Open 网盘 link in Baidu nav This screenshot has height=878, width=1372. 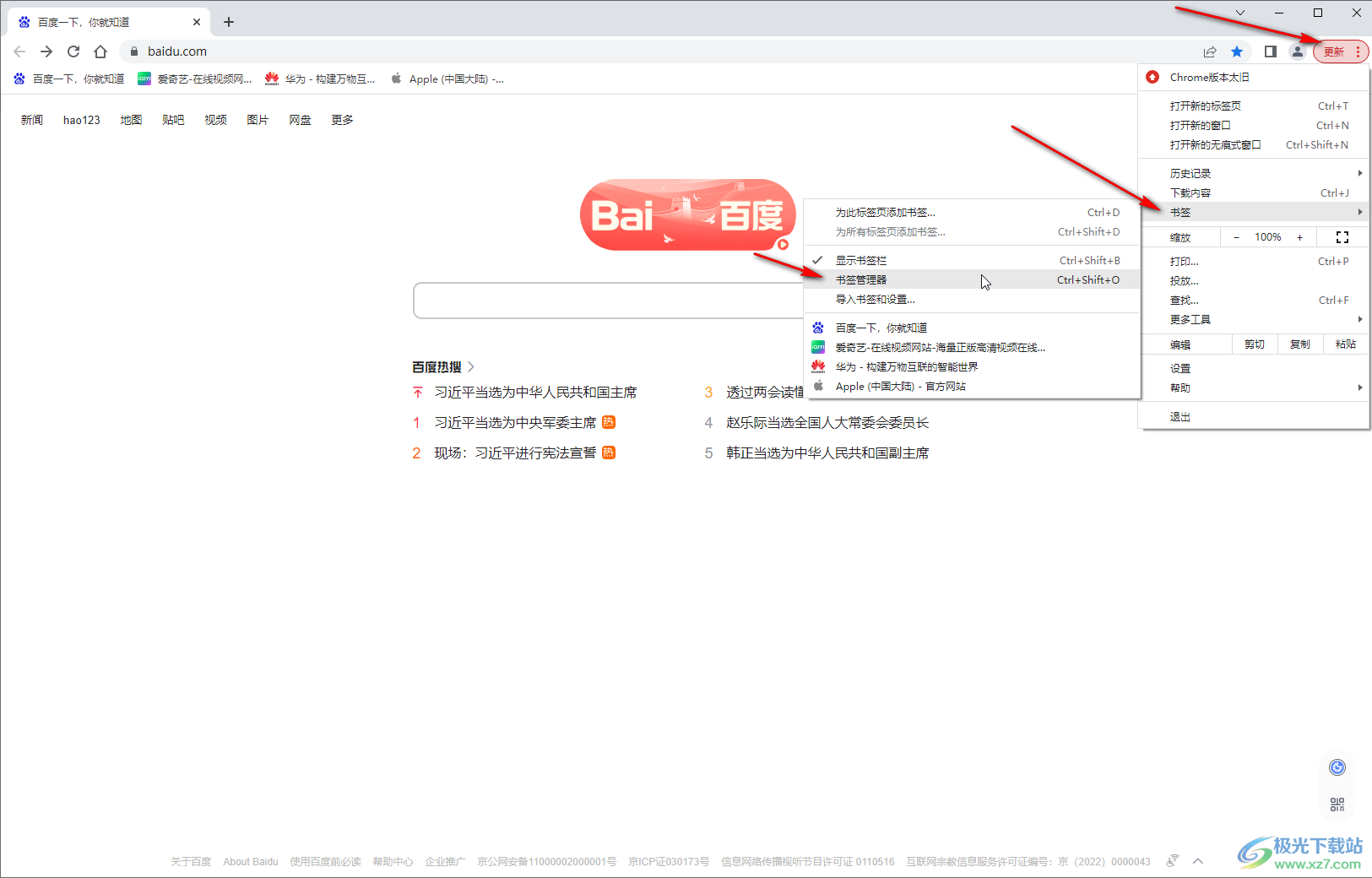[x=300, y=120]
